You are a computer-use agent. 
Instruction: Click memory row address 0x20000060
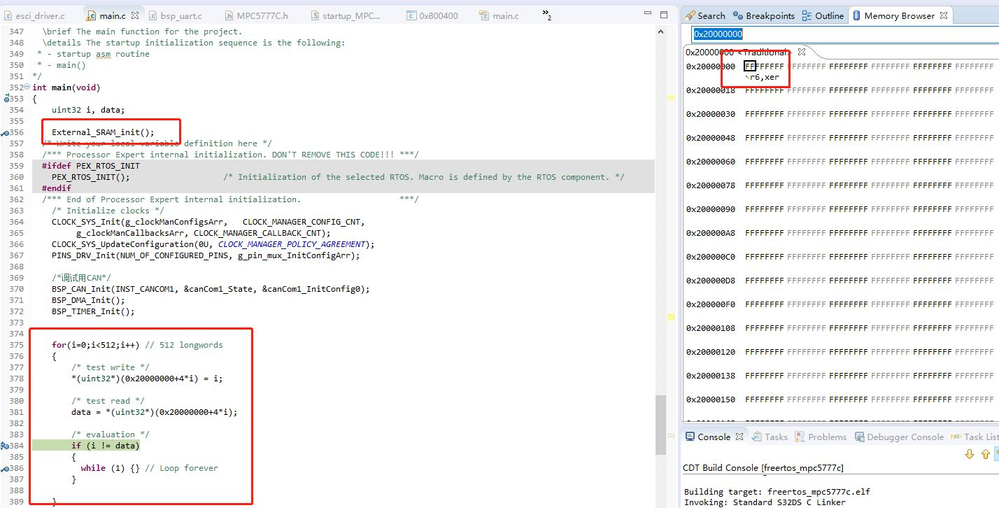click(710, 161)
